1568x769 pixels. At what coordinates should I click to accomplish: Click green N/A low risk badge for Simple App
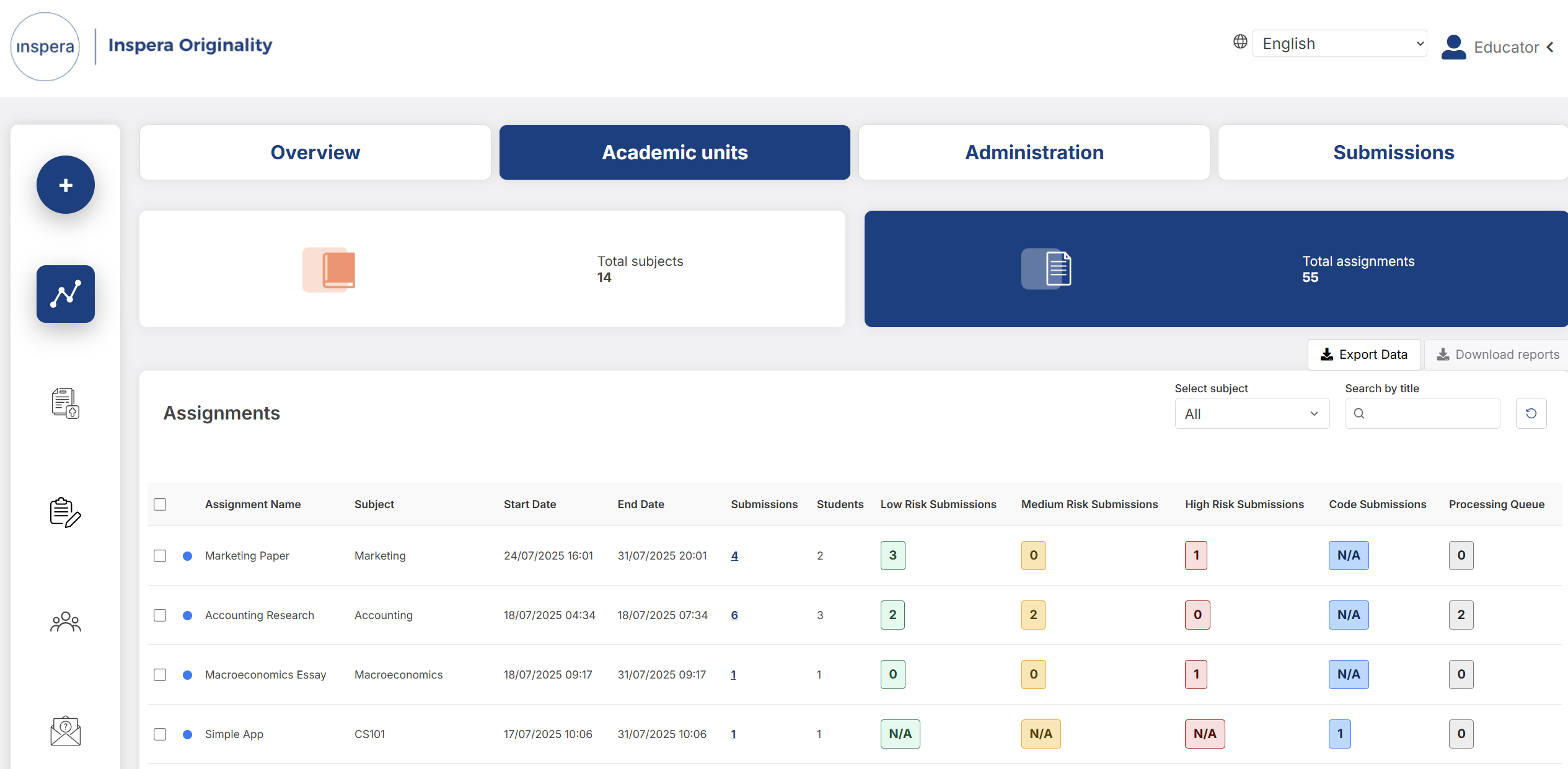pyautogui.click(x=900, y=734)
